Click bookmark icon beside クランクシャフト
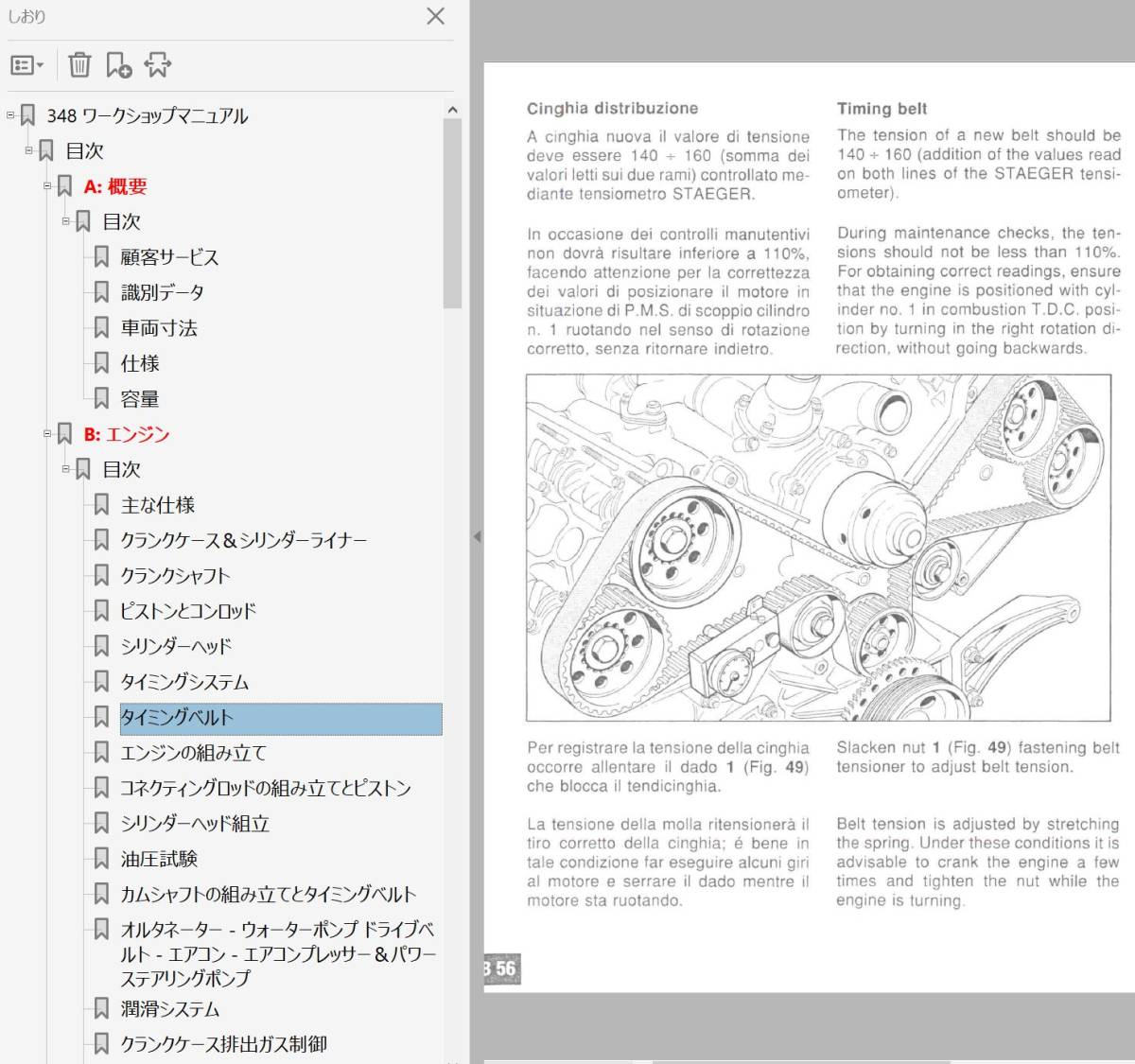Viewport: 1135px width, 1064px height. coord(101,576)
